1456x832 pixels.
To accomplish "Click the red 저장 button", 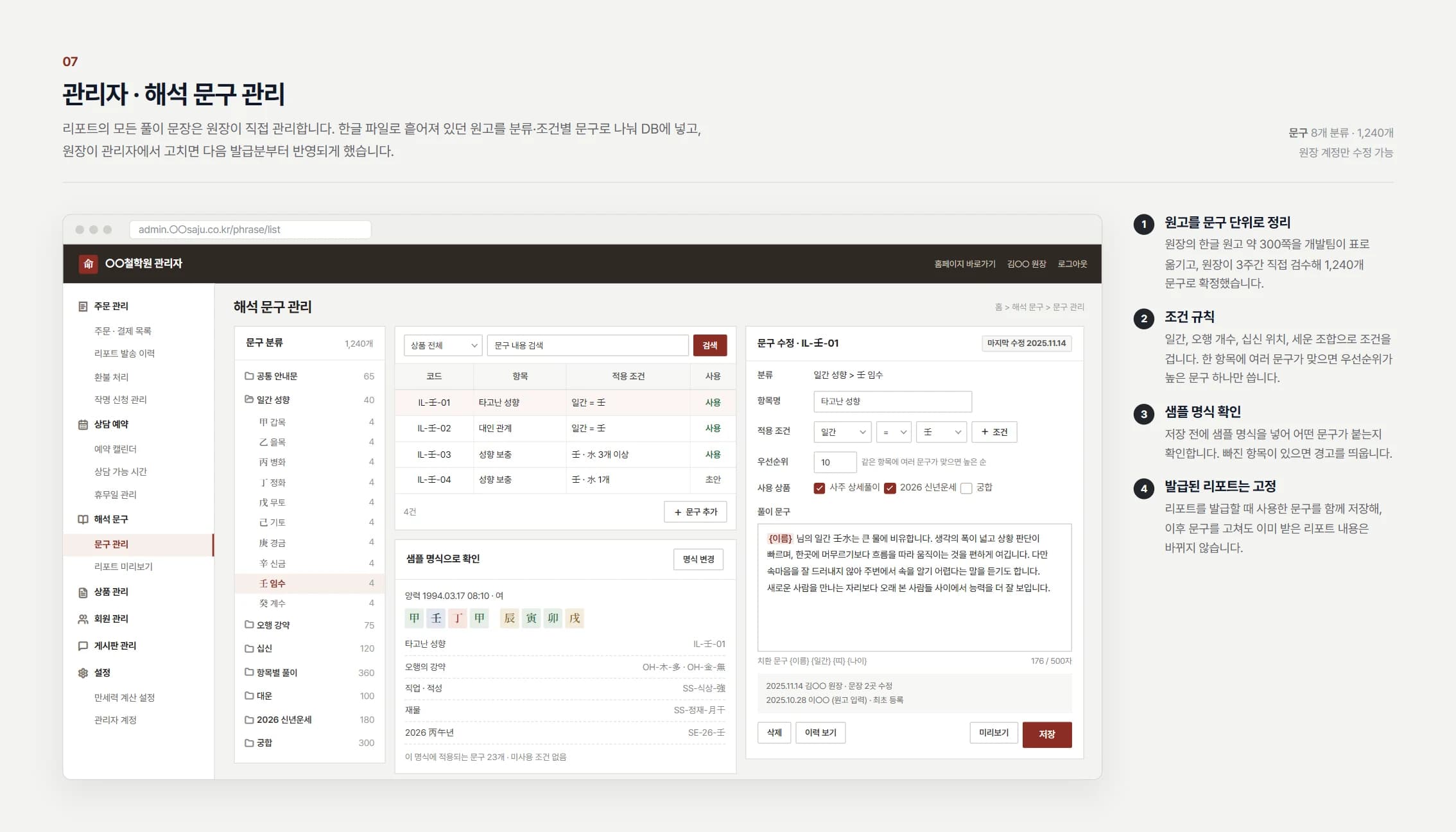I will click(1047, 734).
